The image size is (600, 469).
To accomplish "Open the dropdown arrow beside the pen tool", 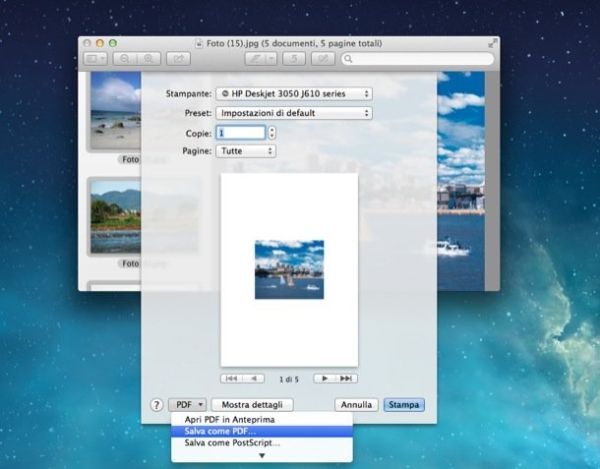I will (271, 59).
